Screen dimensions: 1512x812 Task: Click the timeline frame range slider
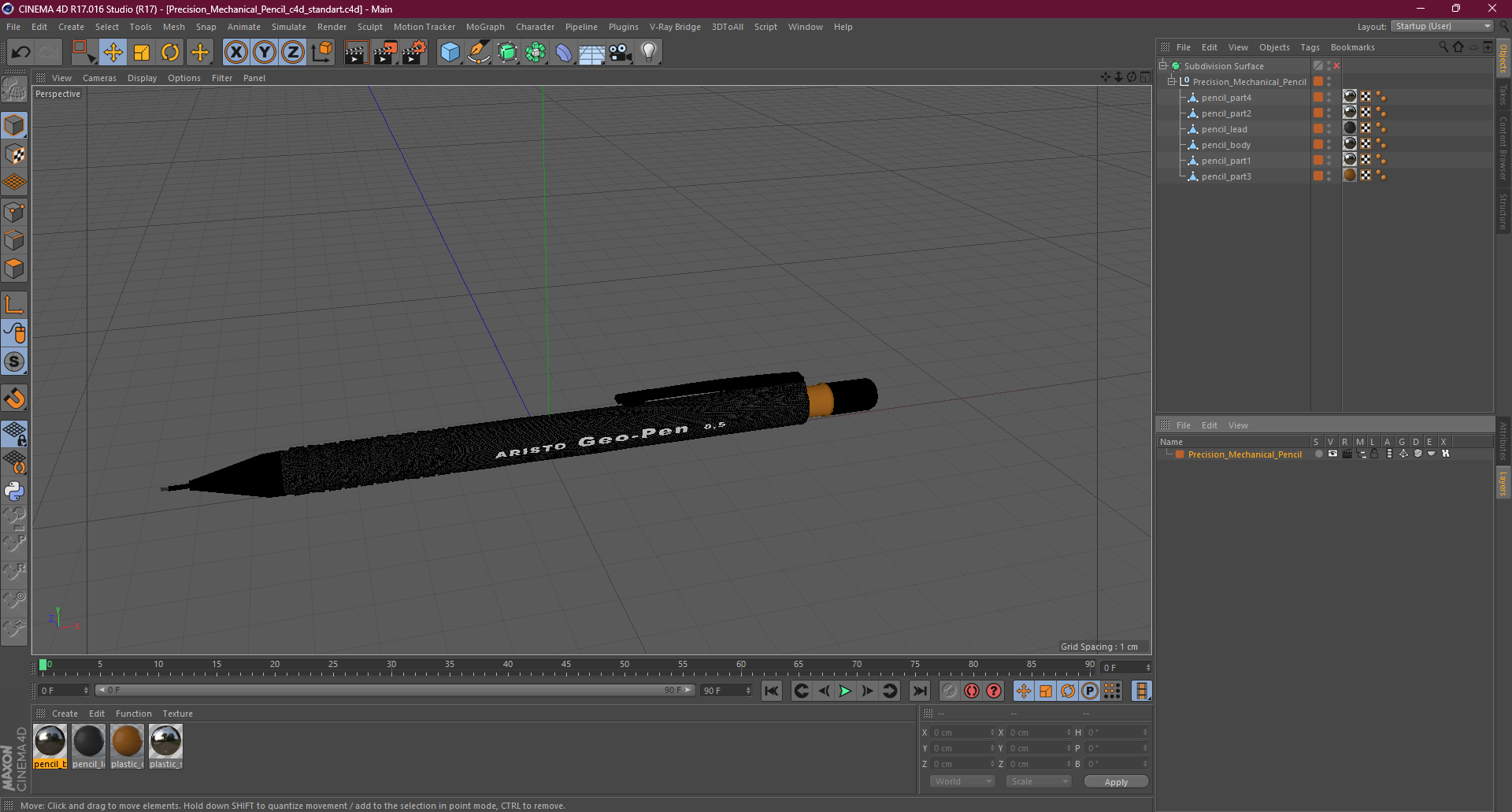395,690
